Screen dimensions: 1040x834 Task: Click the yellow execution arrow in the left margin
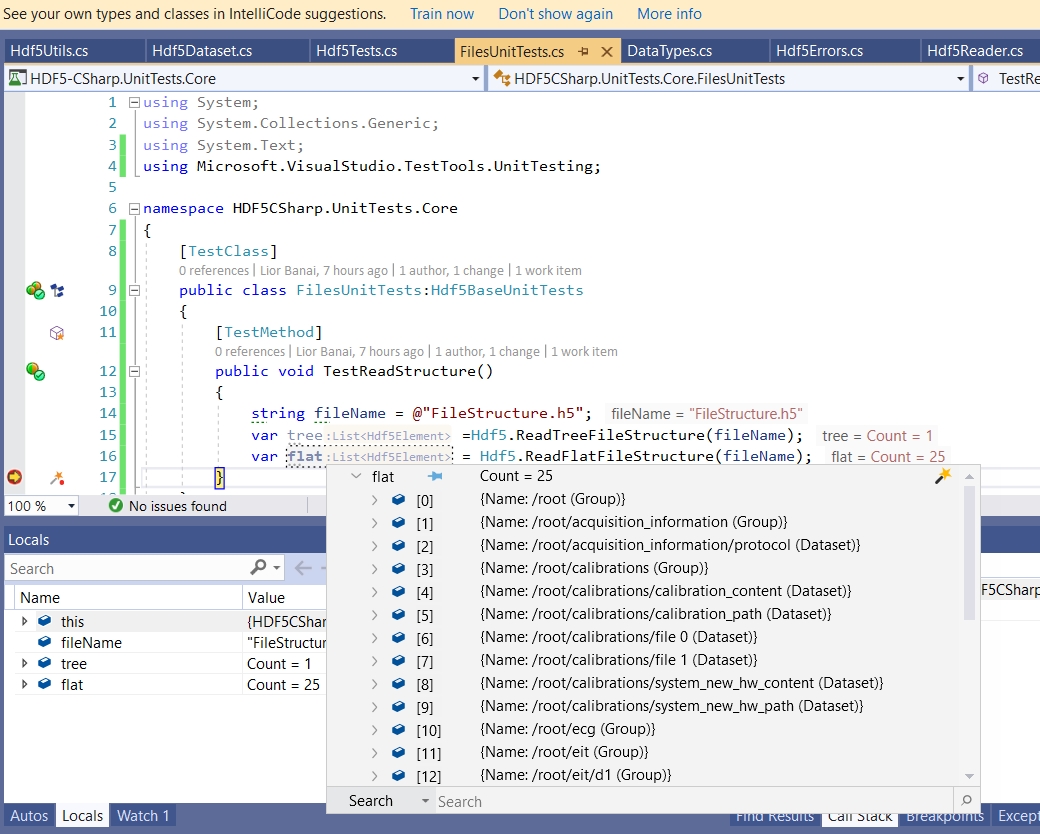12,478
